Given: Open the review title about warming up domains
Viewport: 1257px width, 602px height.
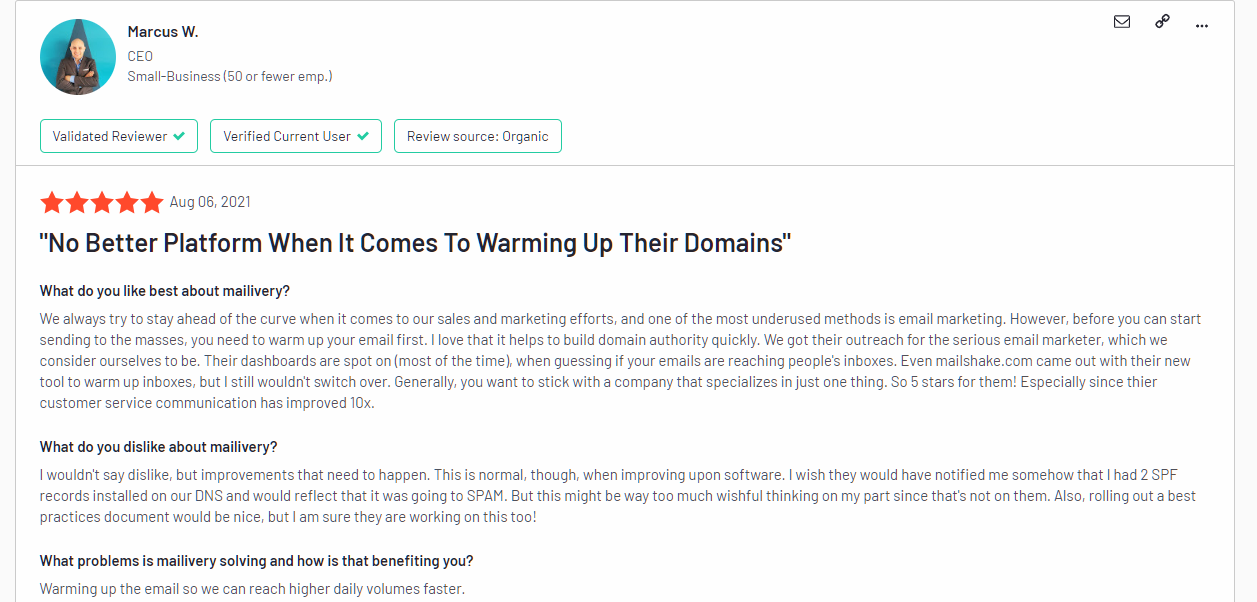Looking at the screenshot, I should coord(415,243).
